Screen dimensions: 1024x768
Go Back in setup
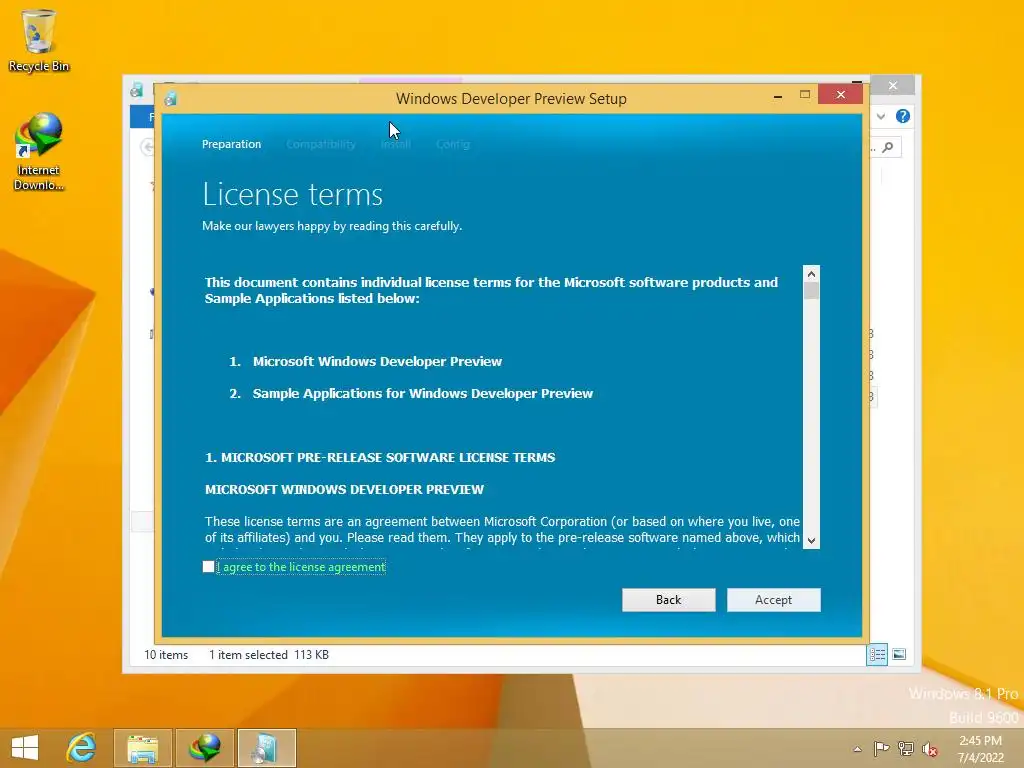[x=668, y=600]
